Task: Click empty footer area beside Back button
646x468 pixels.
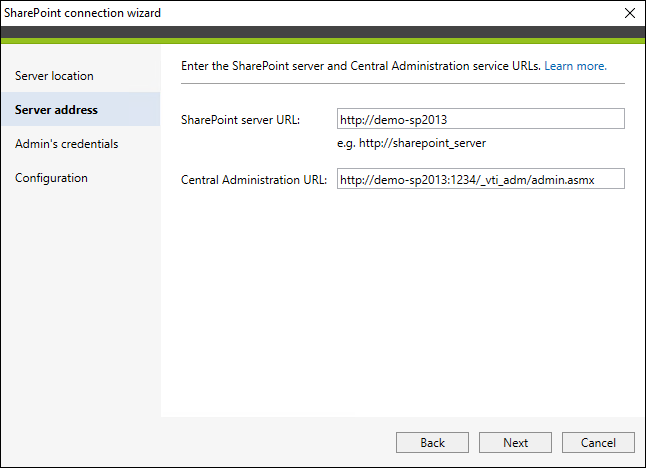Action: (x=198, y=442)
